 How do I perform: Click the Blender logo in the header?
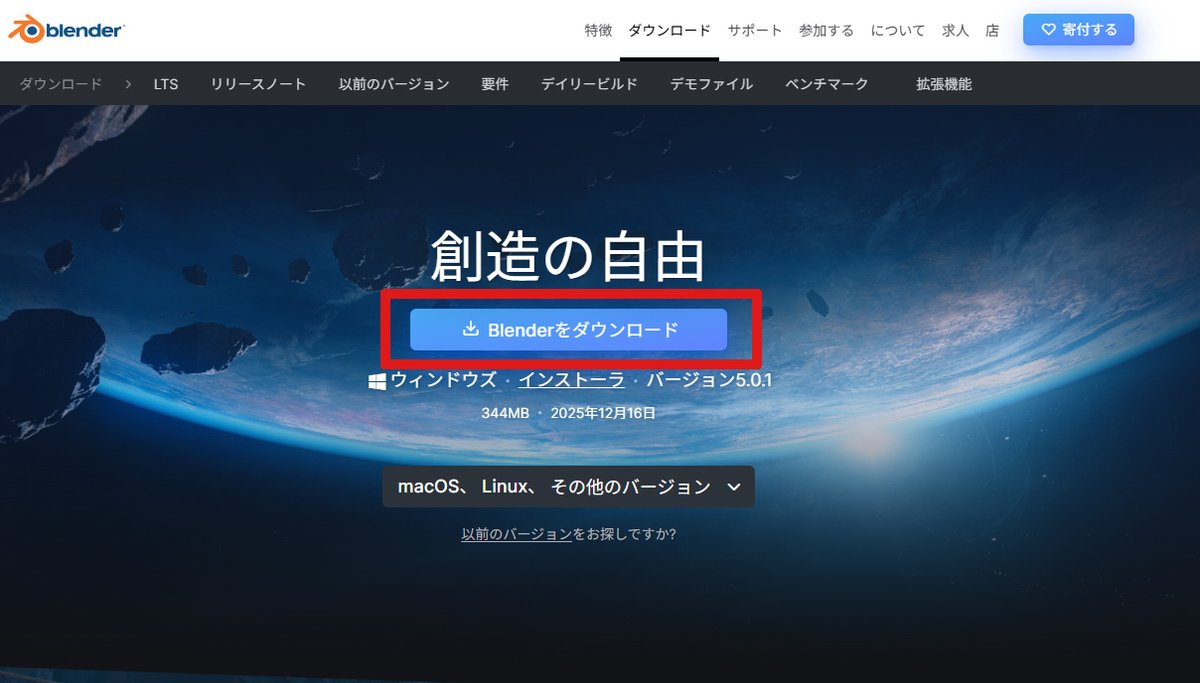tap(66, 29)
